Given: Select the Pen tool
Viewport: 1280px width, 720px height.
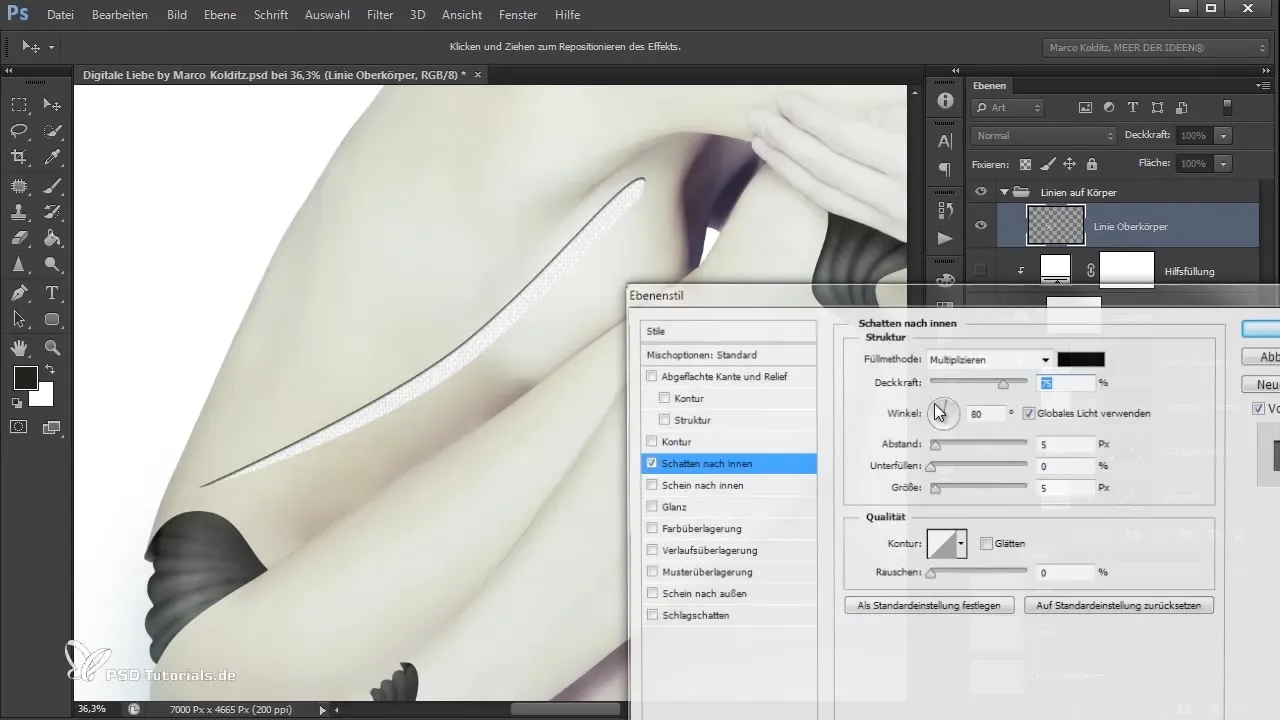Looking at the screenshot, I should [19, 293].
